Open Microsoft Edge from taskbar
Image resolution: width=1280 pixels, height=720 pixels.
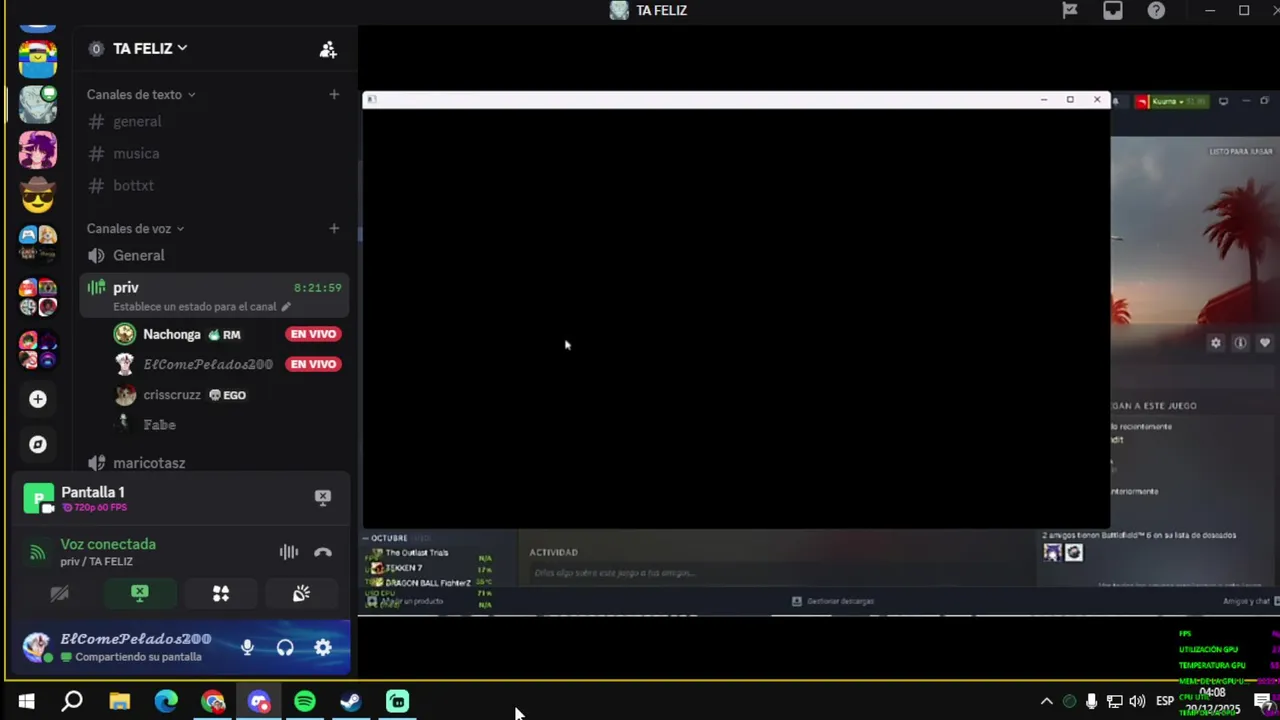click(166, 702)
